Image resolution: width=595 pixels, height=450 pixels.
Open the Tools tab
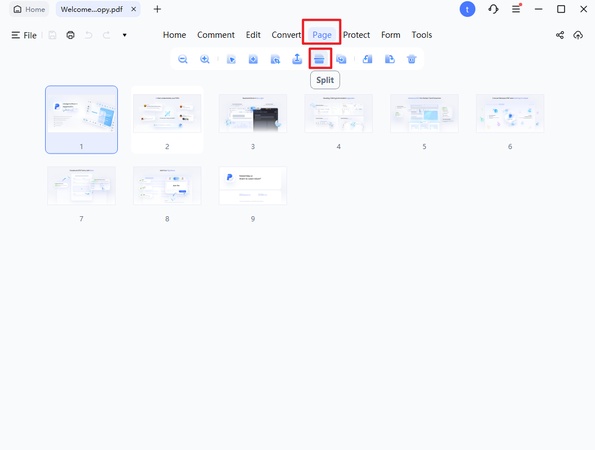[422, 35]
